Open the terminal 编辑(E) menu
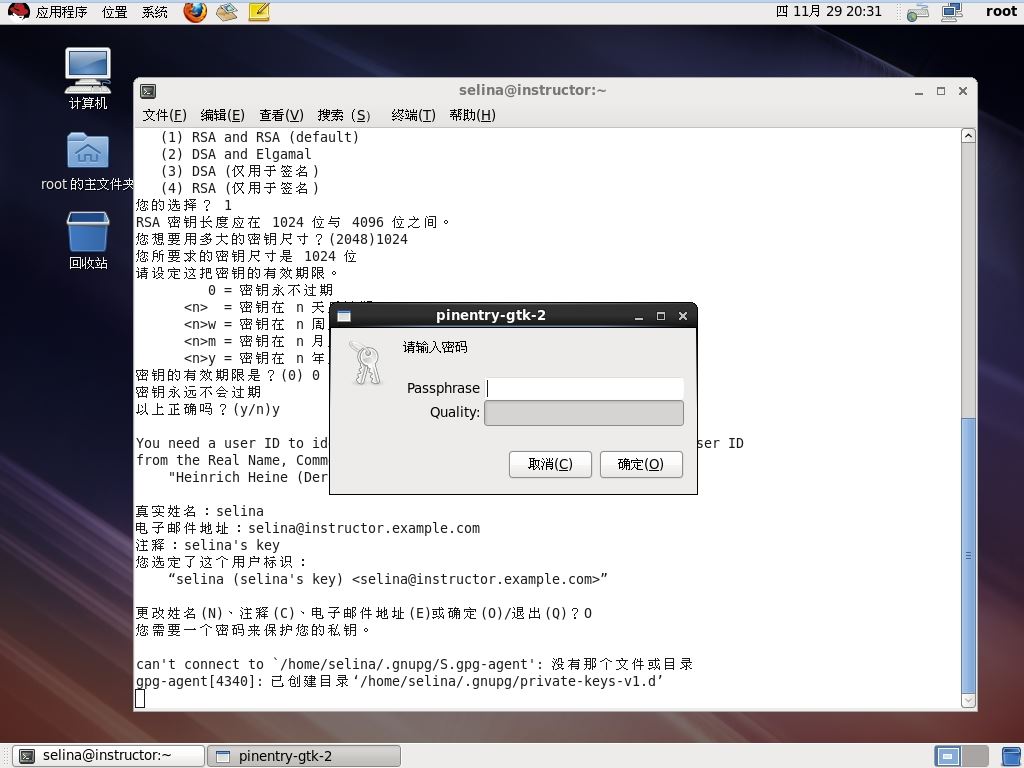This screenshot has width=1024, height=768. tap(222, 115)
